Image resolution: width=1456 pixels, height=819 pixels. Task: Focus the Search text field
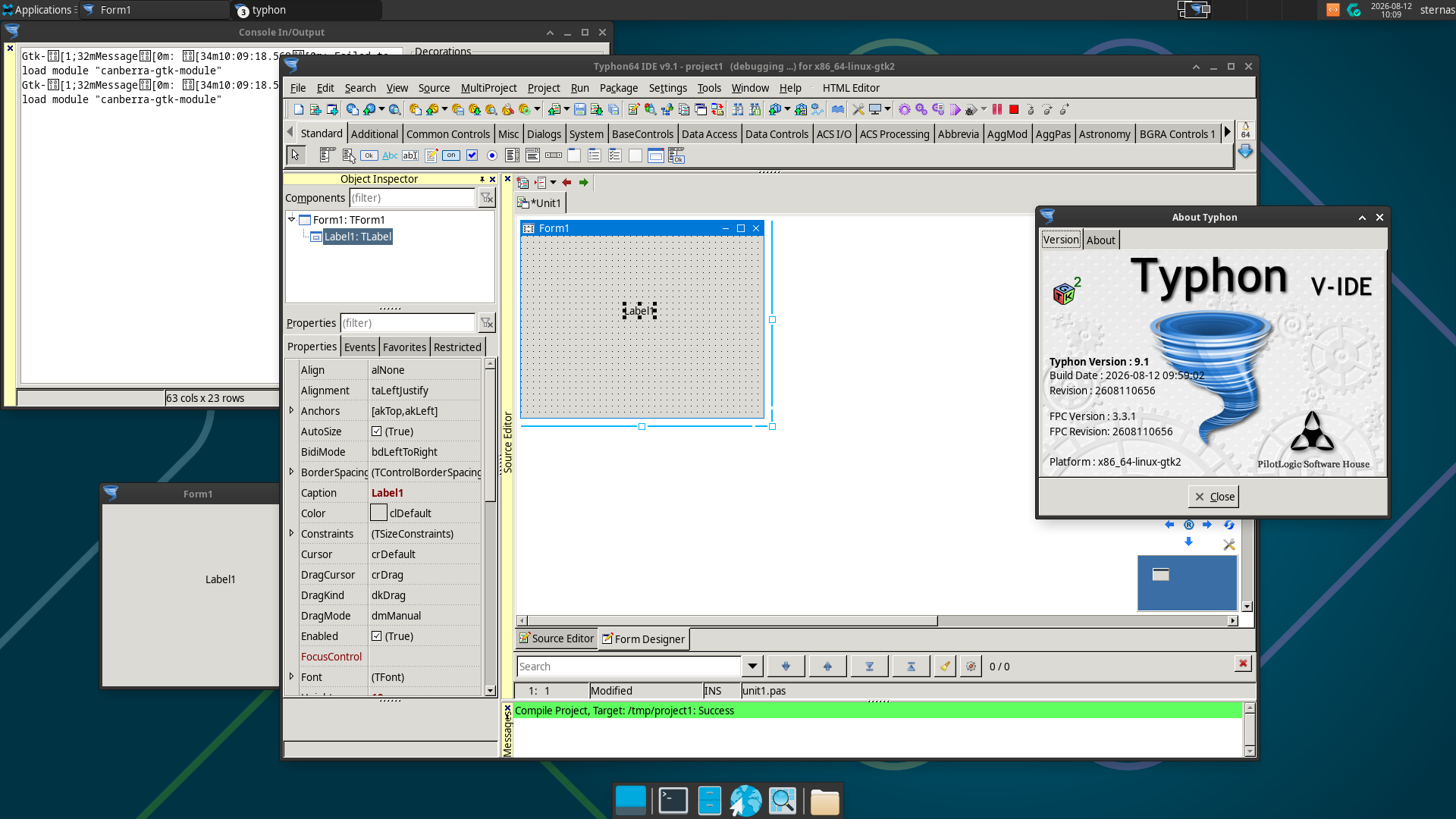point(629,667)
